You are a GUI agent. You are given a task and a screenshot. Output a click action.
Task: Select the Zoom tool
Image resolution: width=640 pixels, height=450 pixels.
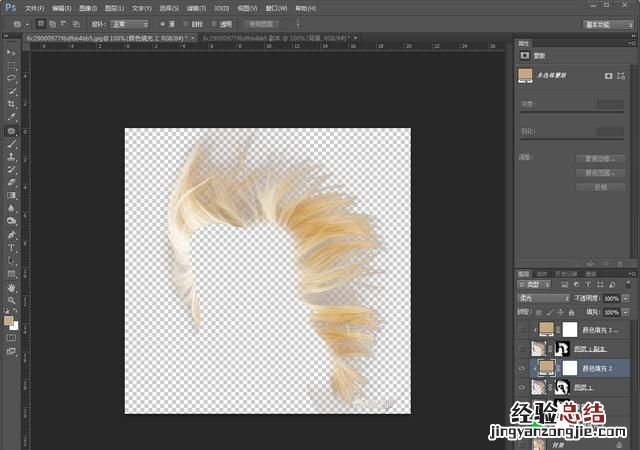pos(11,299)
